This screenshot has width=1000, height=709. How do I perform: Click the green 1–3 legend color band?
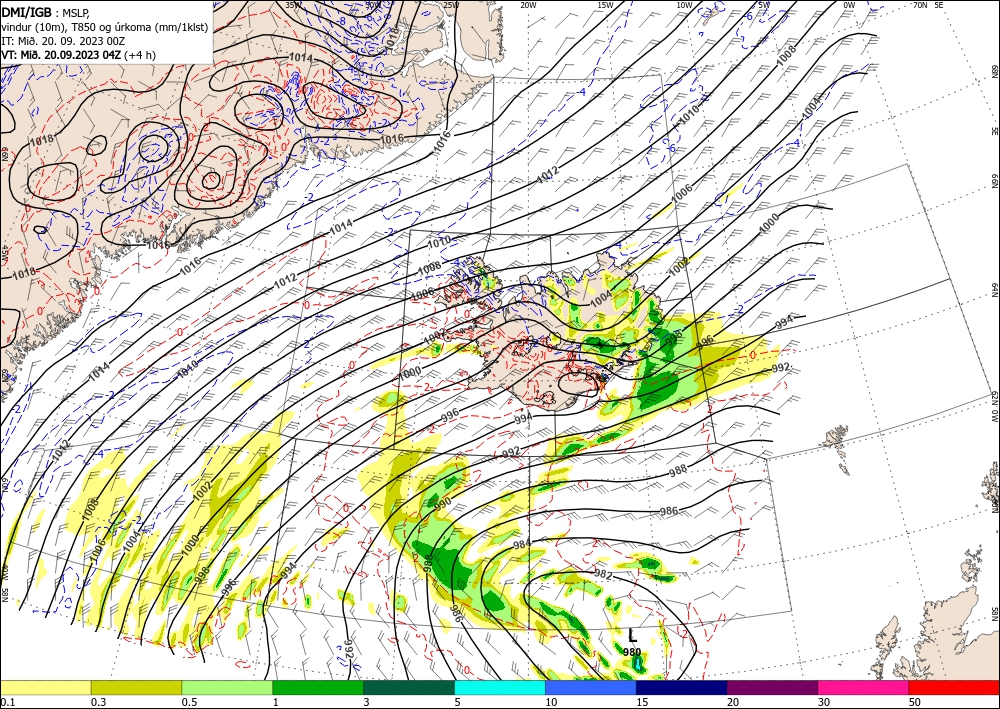318,687
